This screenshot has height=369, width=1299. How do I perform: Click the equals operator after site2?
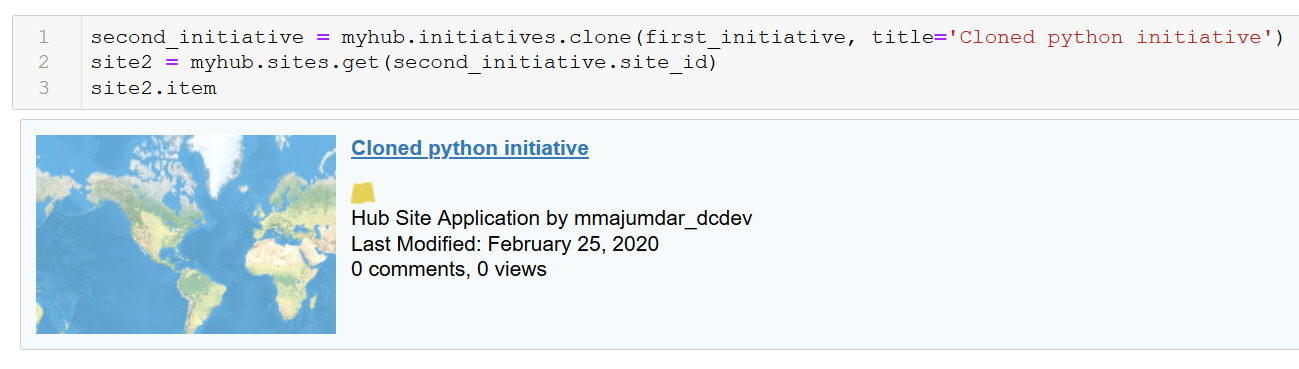(172, 63)
